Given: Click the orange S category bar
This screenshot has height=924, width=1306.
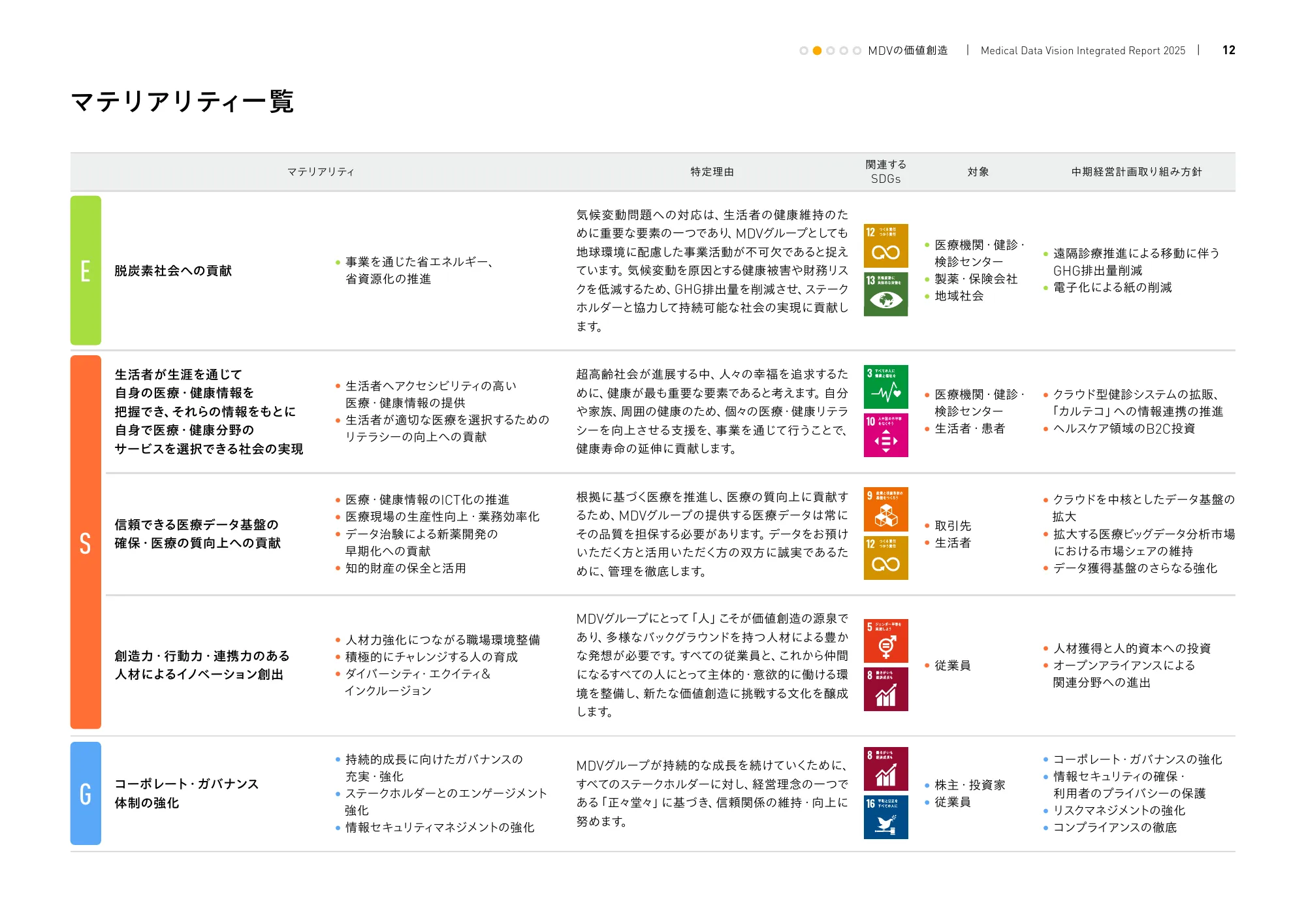Looking at the screenshot, I should coord(86,542).
